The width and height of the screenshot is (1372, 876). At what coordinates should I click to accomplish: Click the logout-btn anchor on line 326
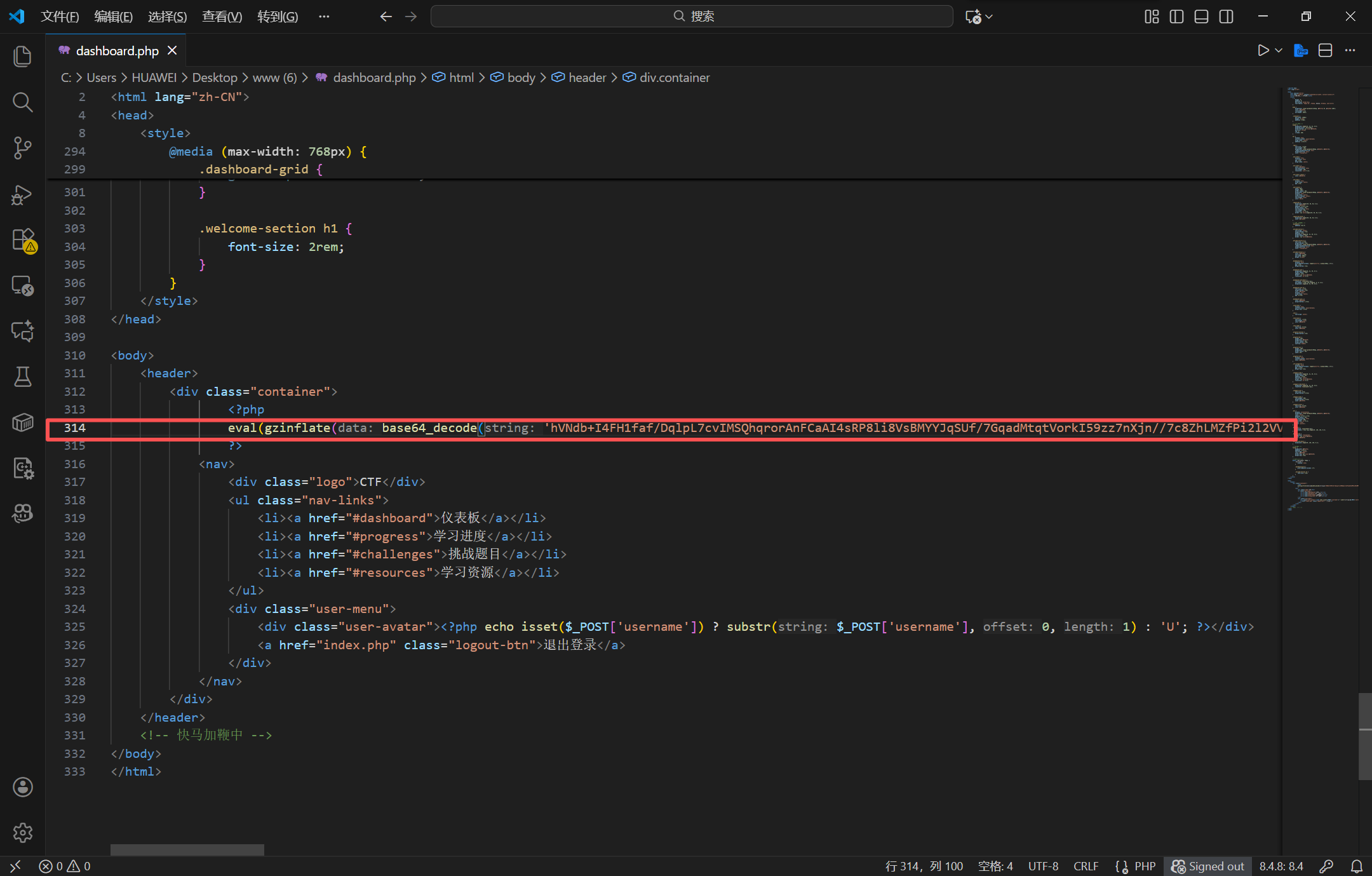(x=441, y=645)
